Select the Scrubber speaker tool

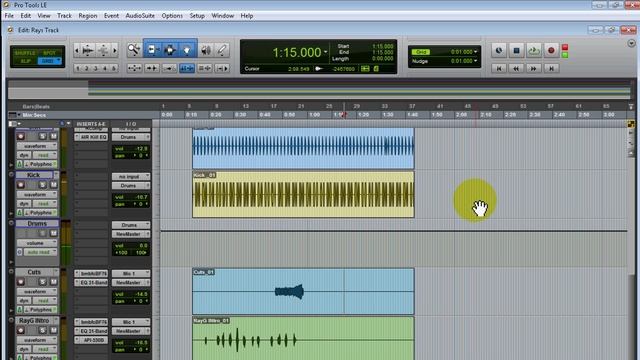[x=206, y=50]
